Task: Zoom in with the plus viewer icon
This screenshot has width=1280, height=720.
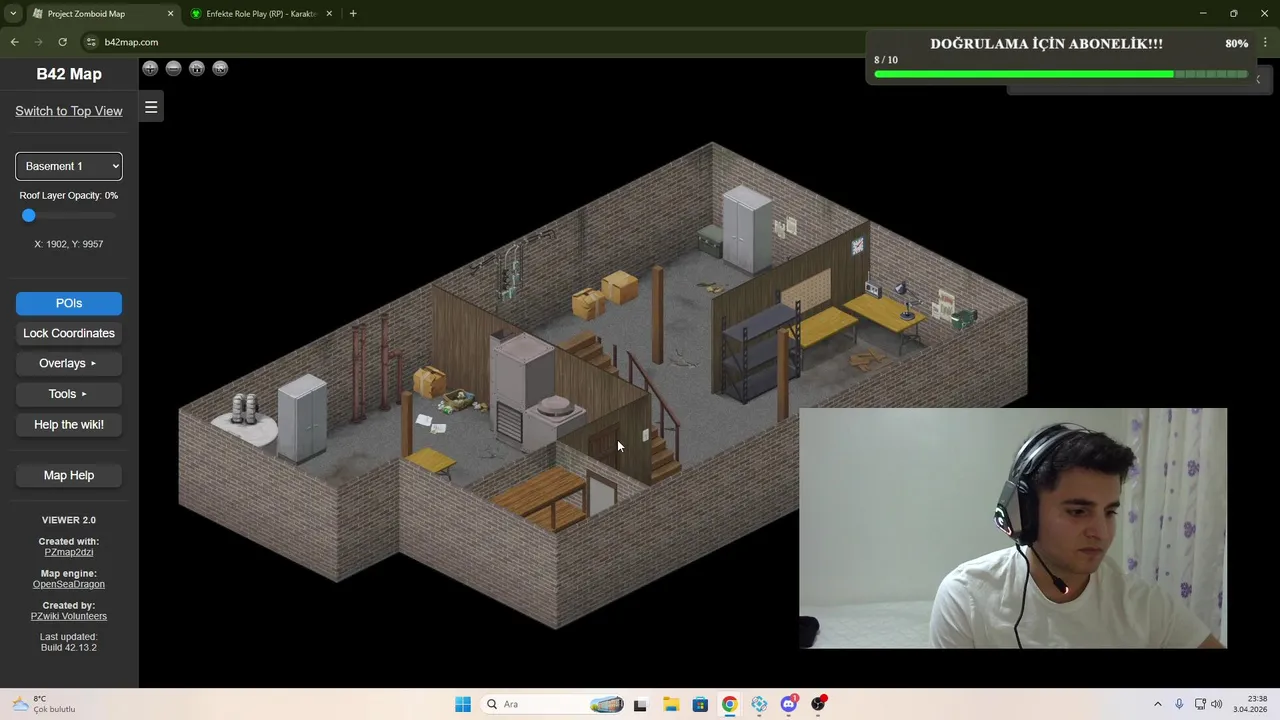Action: (x=150, y=68)
